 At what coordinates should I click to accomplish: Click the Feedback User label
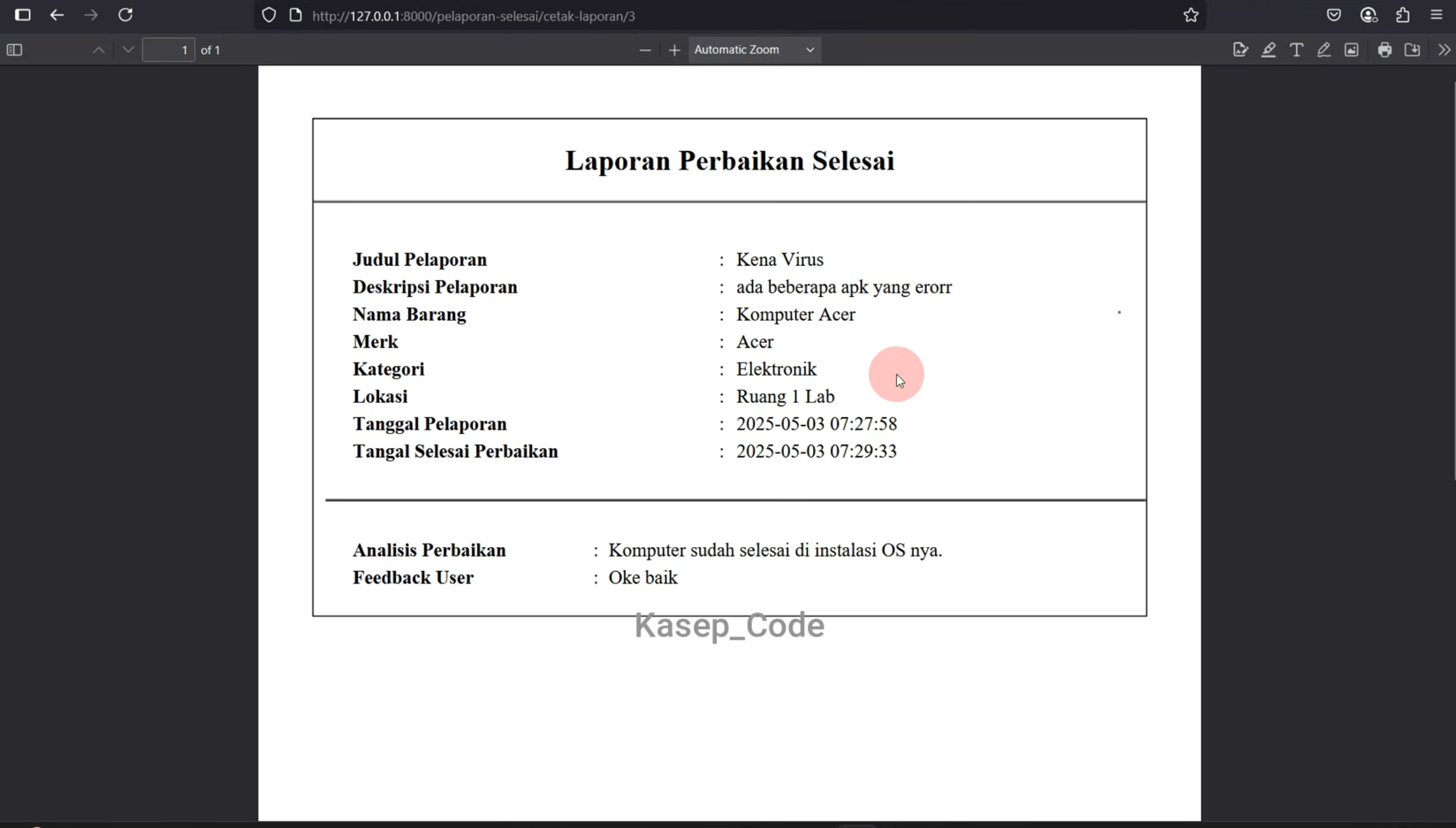point(413,578)
